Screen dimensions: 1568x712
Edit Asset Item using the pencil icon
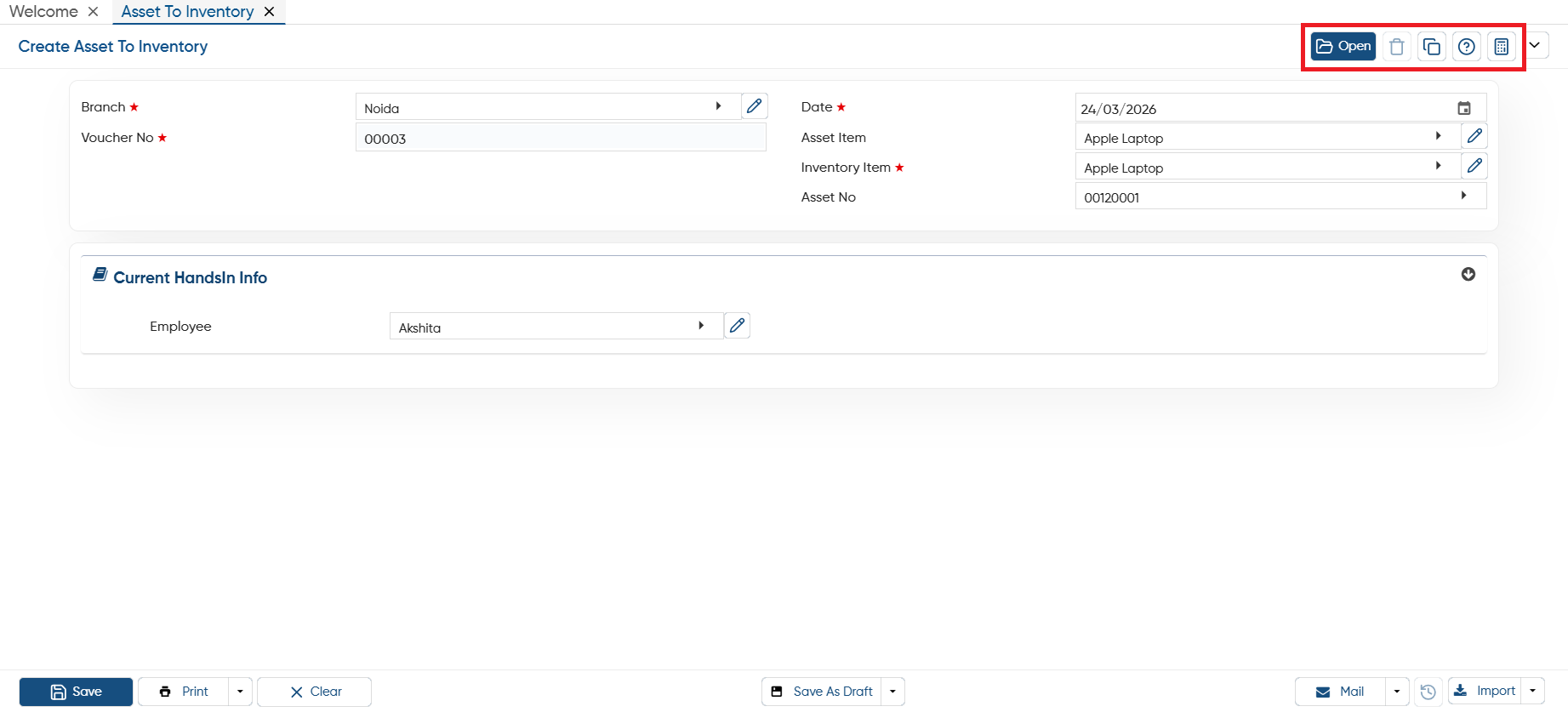(x=1474, y=136)
